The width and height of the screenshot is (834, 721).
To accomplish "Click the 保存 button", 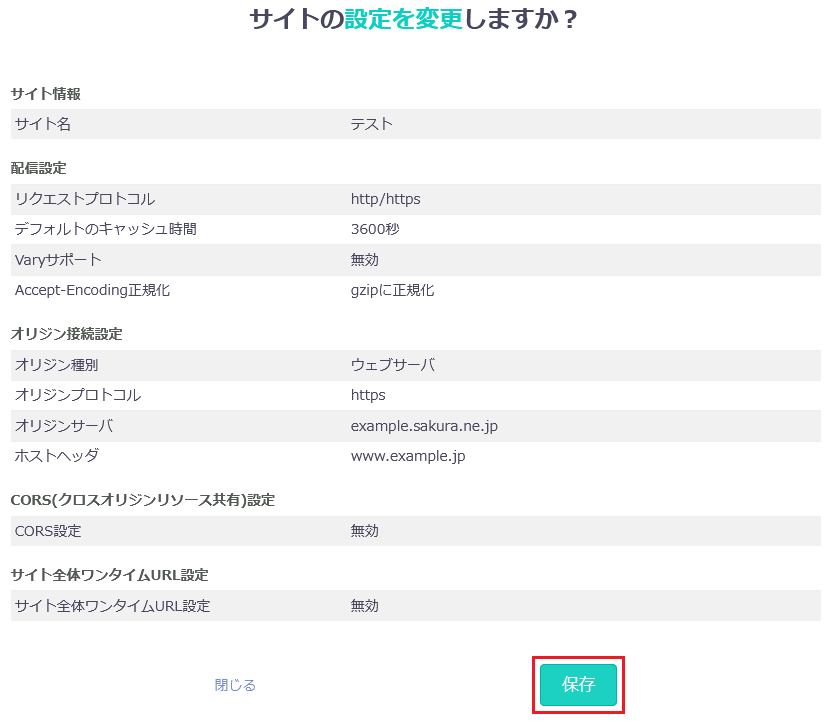I will point(578,685).
